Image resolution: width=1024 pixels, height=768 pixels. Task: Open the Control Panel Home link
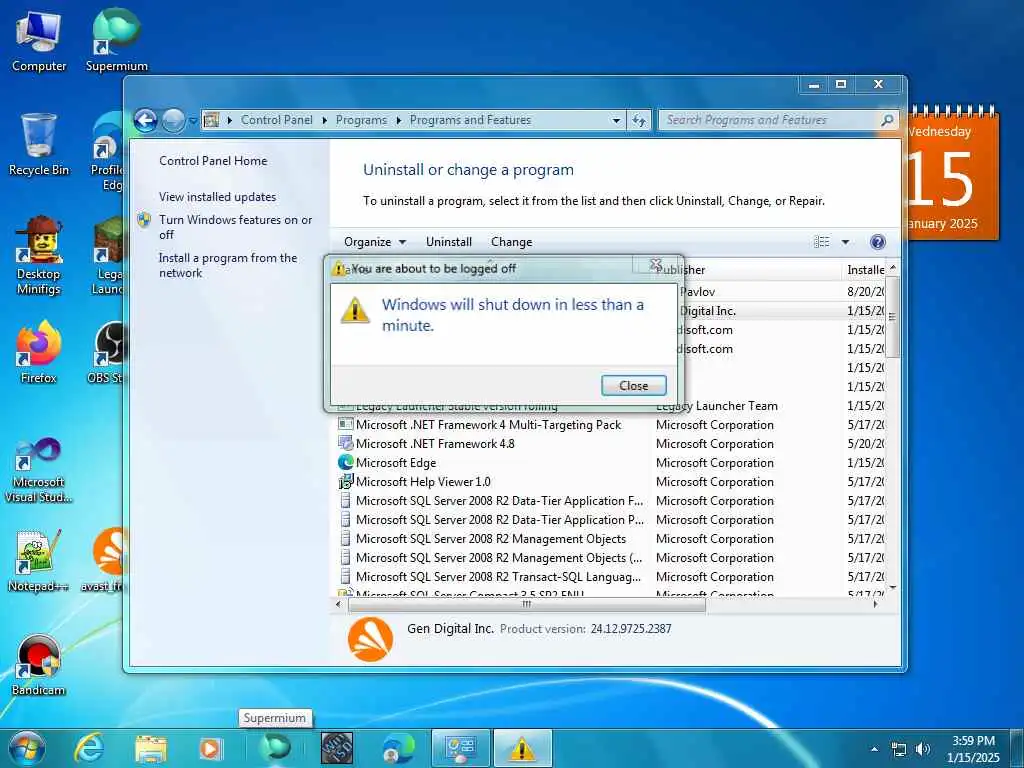[x=213, y=161]
